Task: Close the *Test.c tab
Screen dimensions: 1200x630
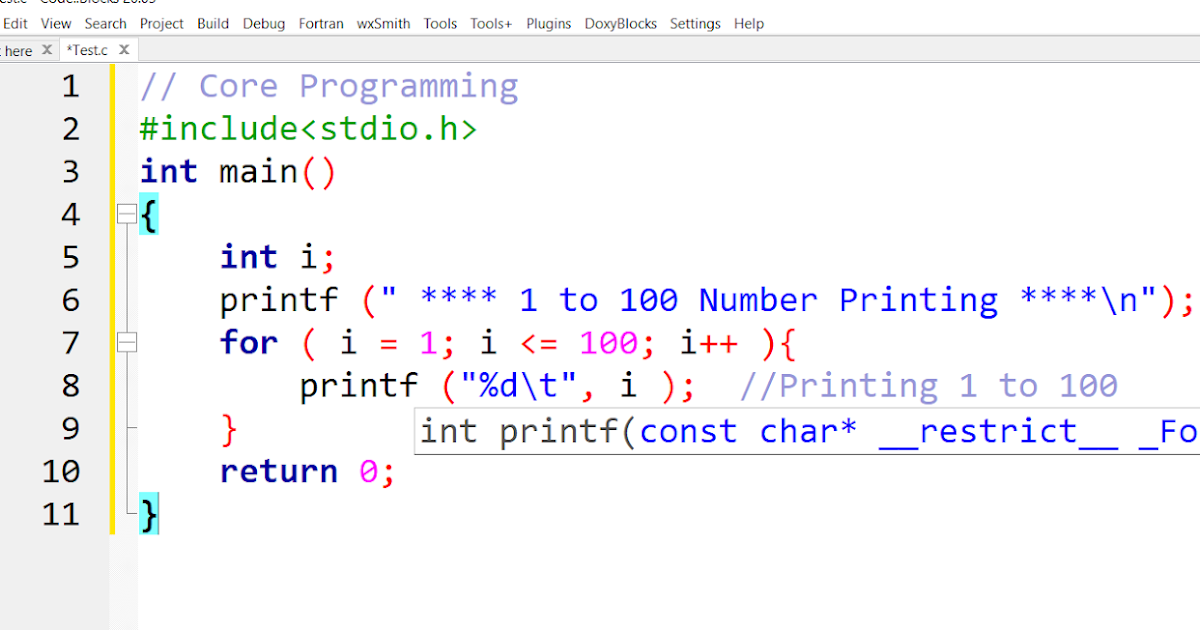Action: pos(124,48)
